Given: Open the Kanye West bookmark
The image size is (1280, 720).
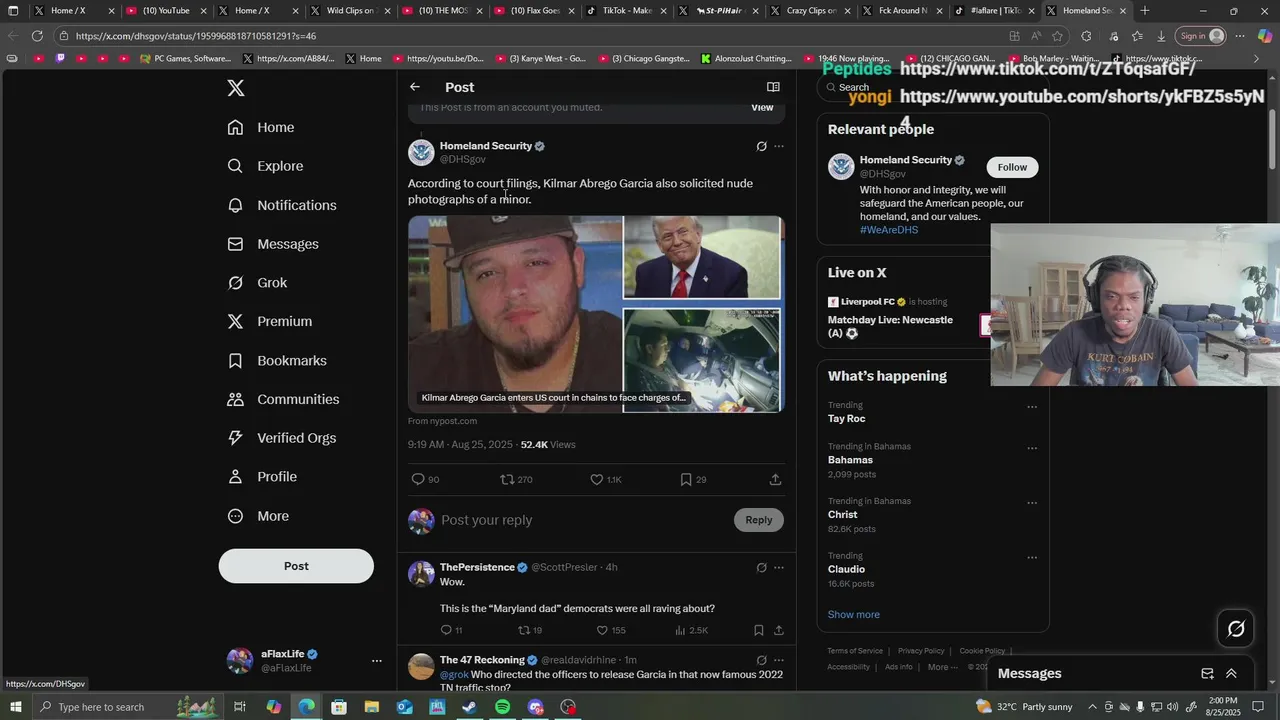Looking at the screenshot, I should pos(540,59).
